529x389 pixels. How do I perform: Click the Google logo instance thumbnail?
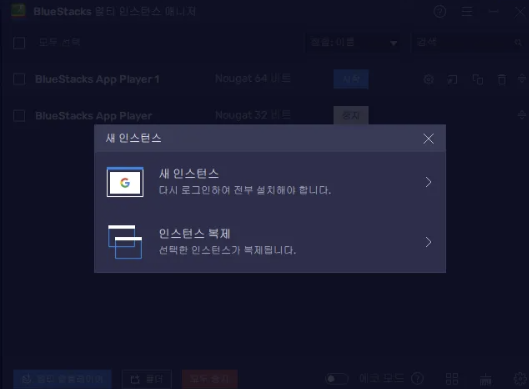coord(125,182)
